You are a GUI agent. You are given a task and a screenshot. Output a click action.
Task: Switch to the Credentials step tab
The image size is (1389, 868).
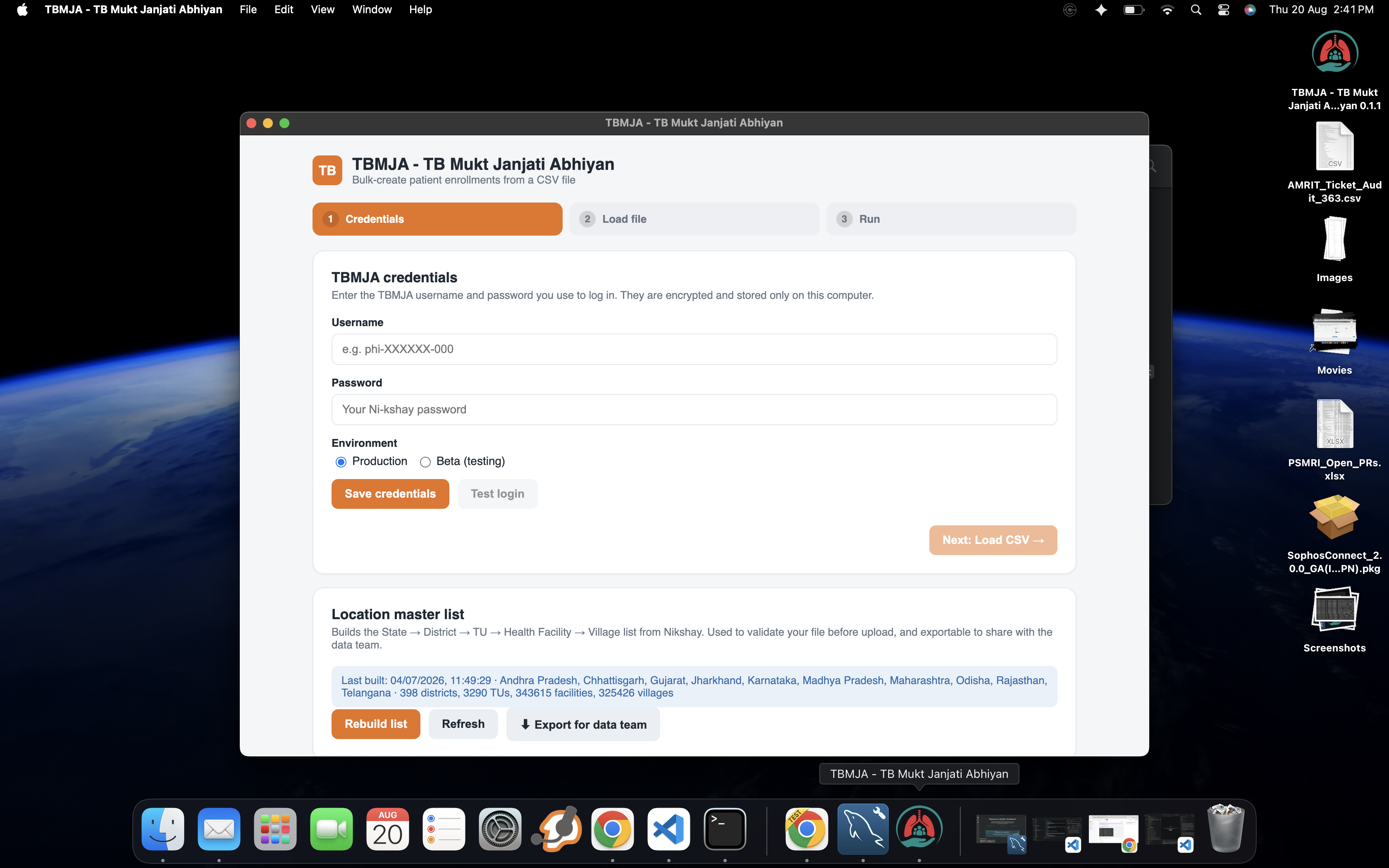437,219
